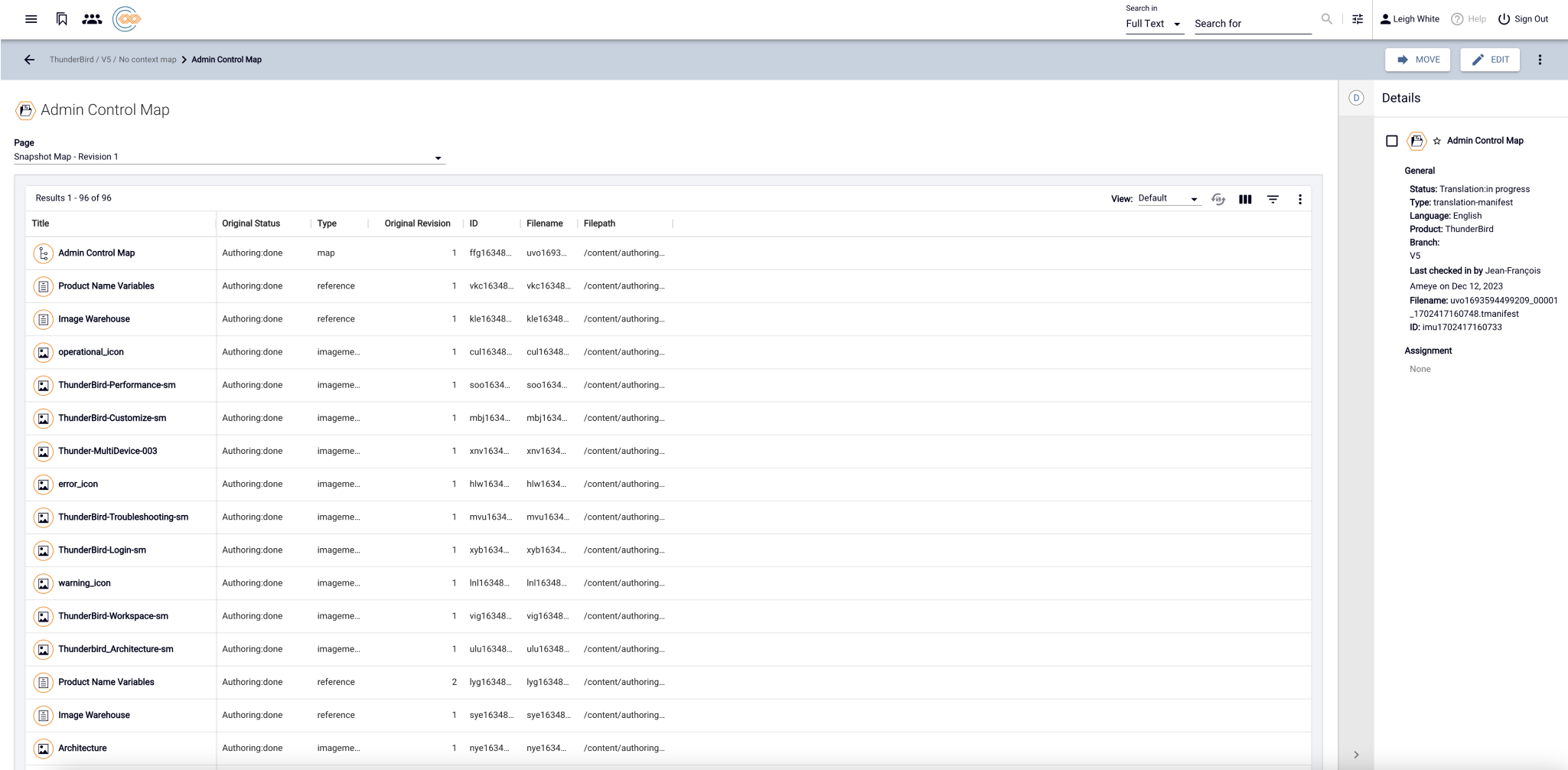Screen dimensions: 1568x770
Task: Open the ThunderBird-Workspace-sm row title
Action: [113, 616]
